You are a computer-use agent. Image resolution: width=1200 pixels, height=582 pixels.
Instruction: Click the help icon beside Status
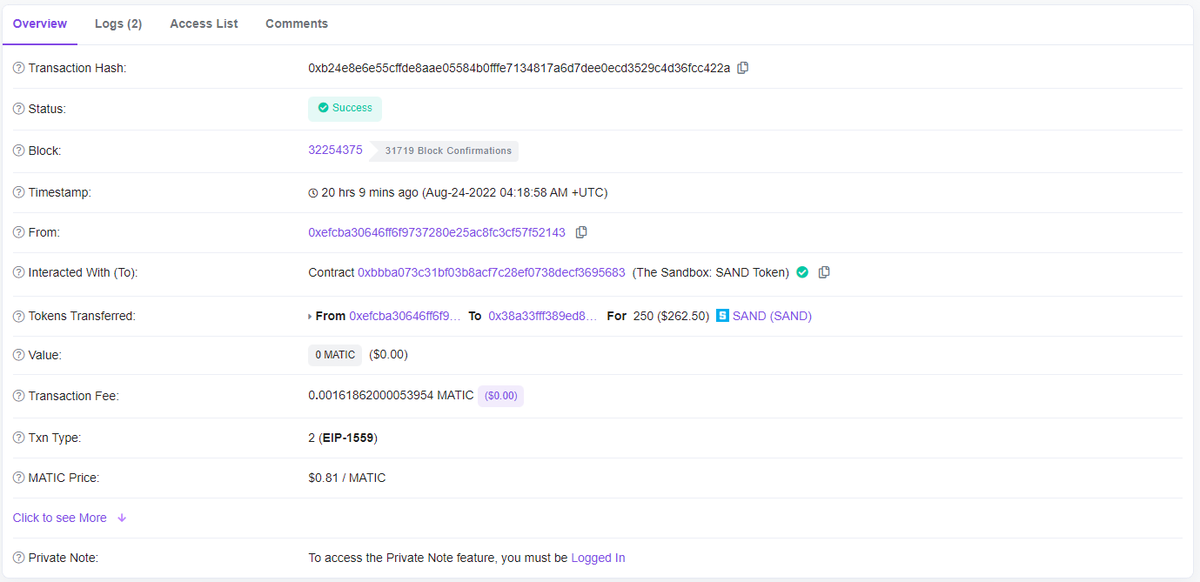pos(18,109)
